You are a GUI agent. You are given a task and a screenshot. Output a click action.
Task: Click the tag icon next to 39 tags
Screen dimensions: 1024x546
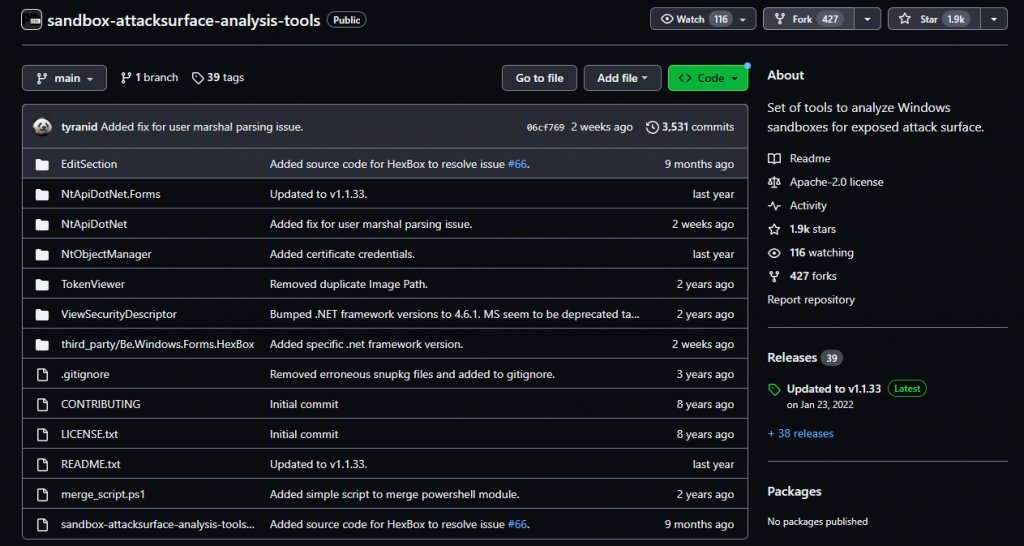pyautogui.click(x=198, y=78)
